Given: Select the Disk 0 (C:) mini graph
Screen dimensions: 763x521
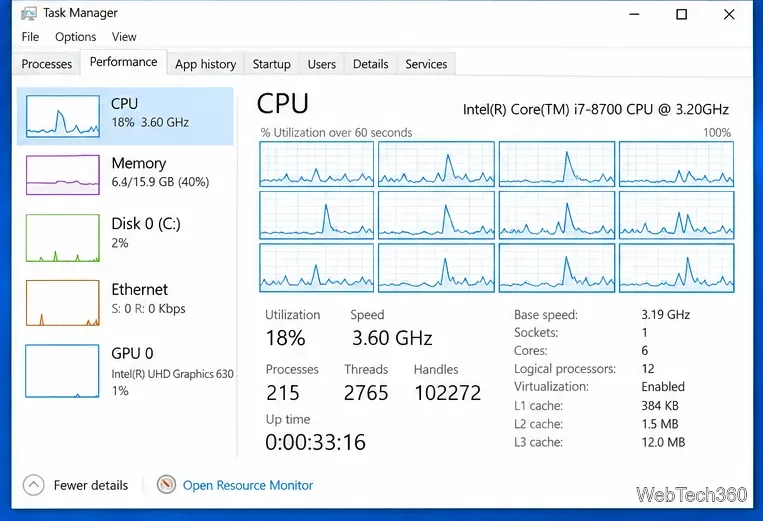Looking at the screenshot, I should coord(63,238).
